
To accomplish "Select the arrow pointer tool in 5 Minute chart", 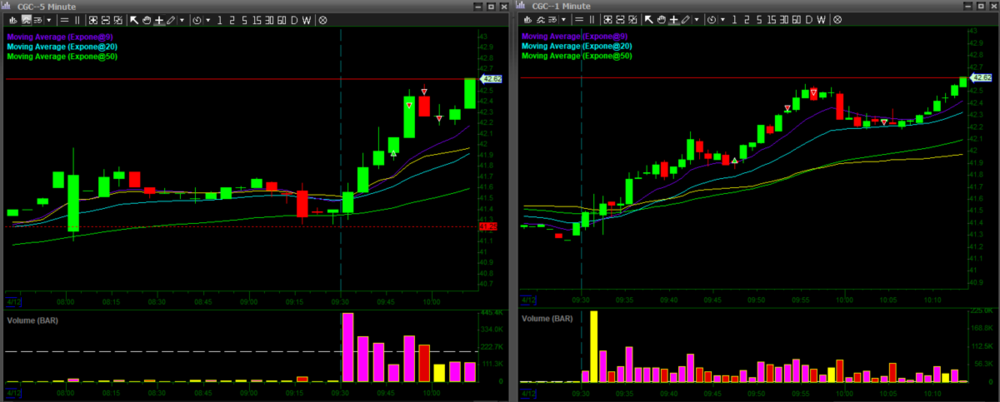I will [134, 20].
